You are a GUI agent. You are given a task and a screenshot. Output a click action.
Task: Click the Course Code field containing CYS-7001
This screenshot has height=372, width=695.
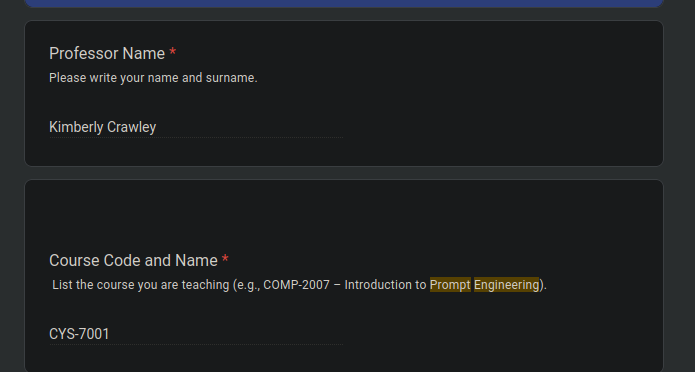(196, 334)
